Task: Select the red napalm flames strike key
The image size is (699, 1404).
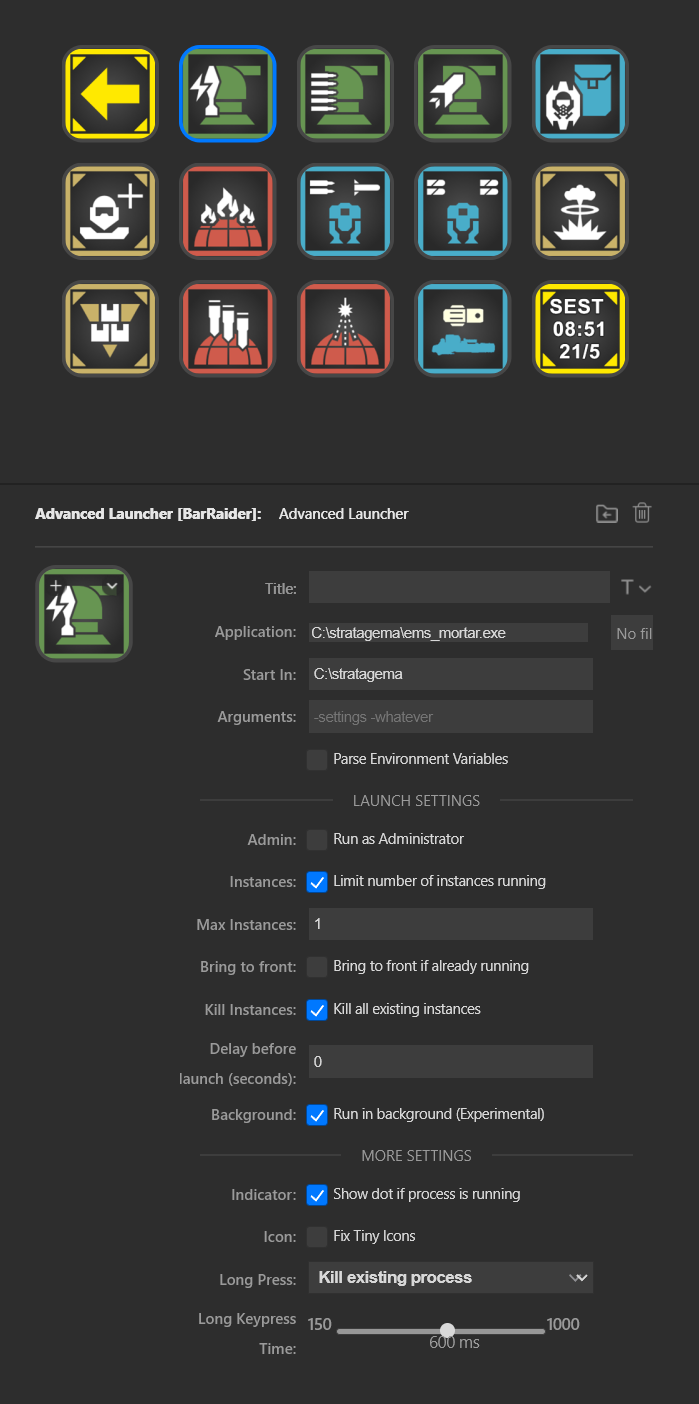Action: click(228, 211)
